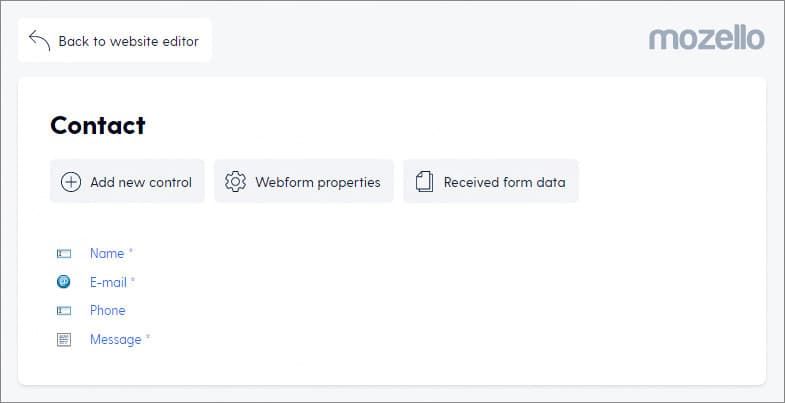Click the textarea icon beside Message
The height and width of the screenshot is (403, 785).
click(64, 340)
